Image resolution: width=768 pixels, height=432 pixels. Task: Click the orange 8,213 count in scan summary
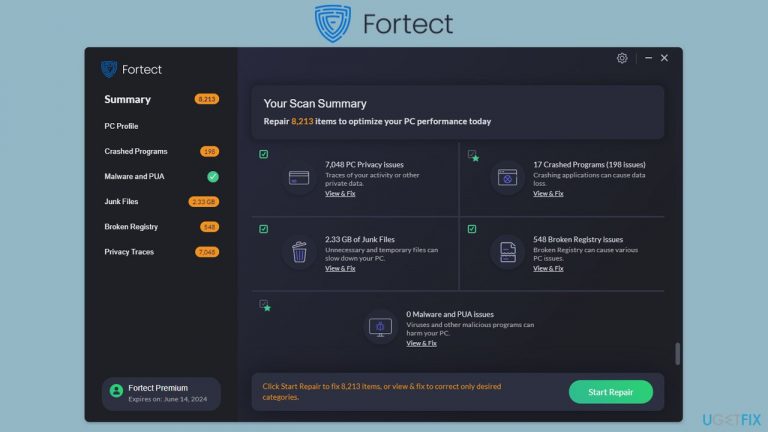click(x=302, y=121)
